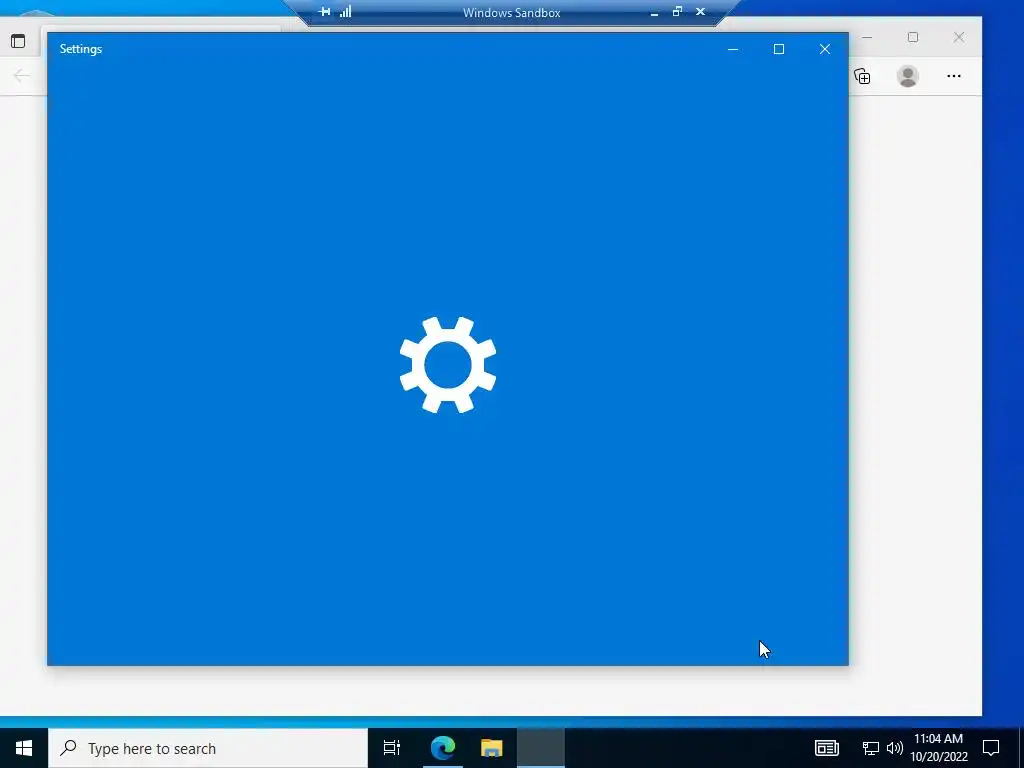
Task: Open File Explorer from the taskbar
Action: tap(491, 748)
